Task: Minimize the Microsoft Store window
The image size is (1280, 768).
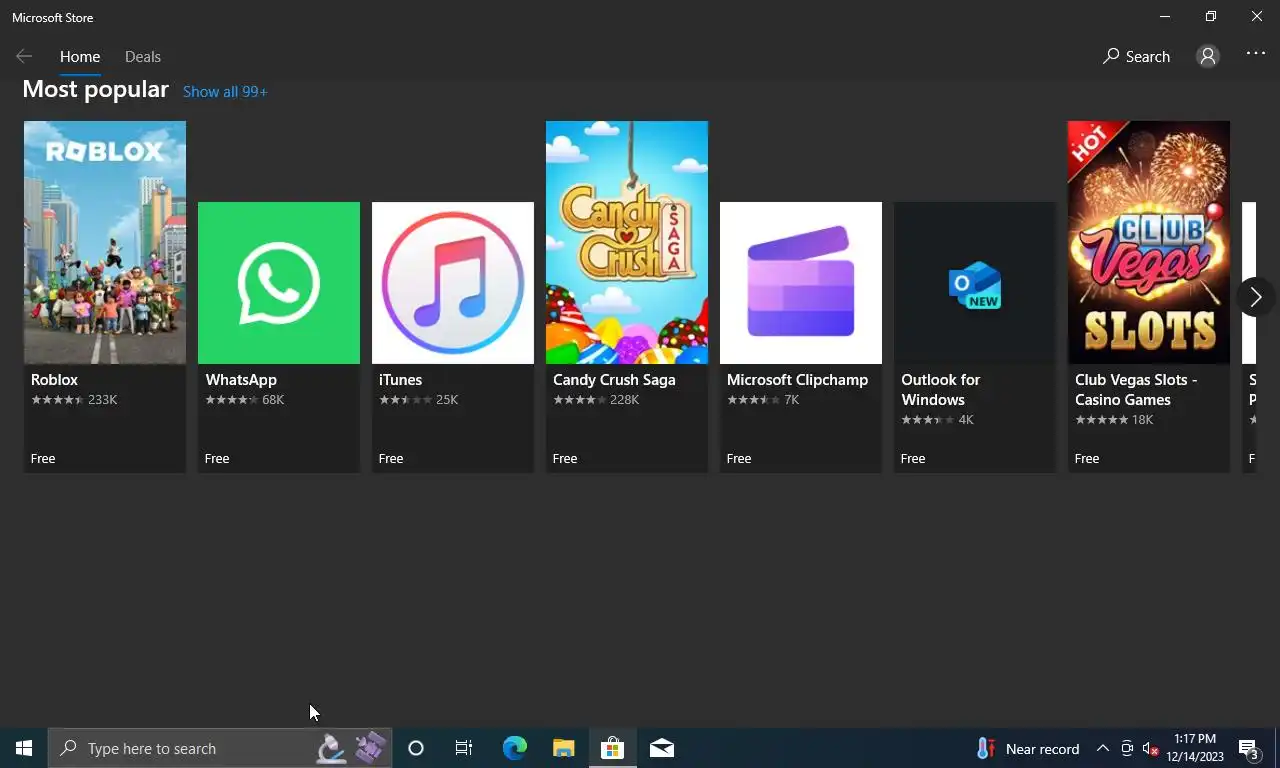Action: coord(1165,17)
